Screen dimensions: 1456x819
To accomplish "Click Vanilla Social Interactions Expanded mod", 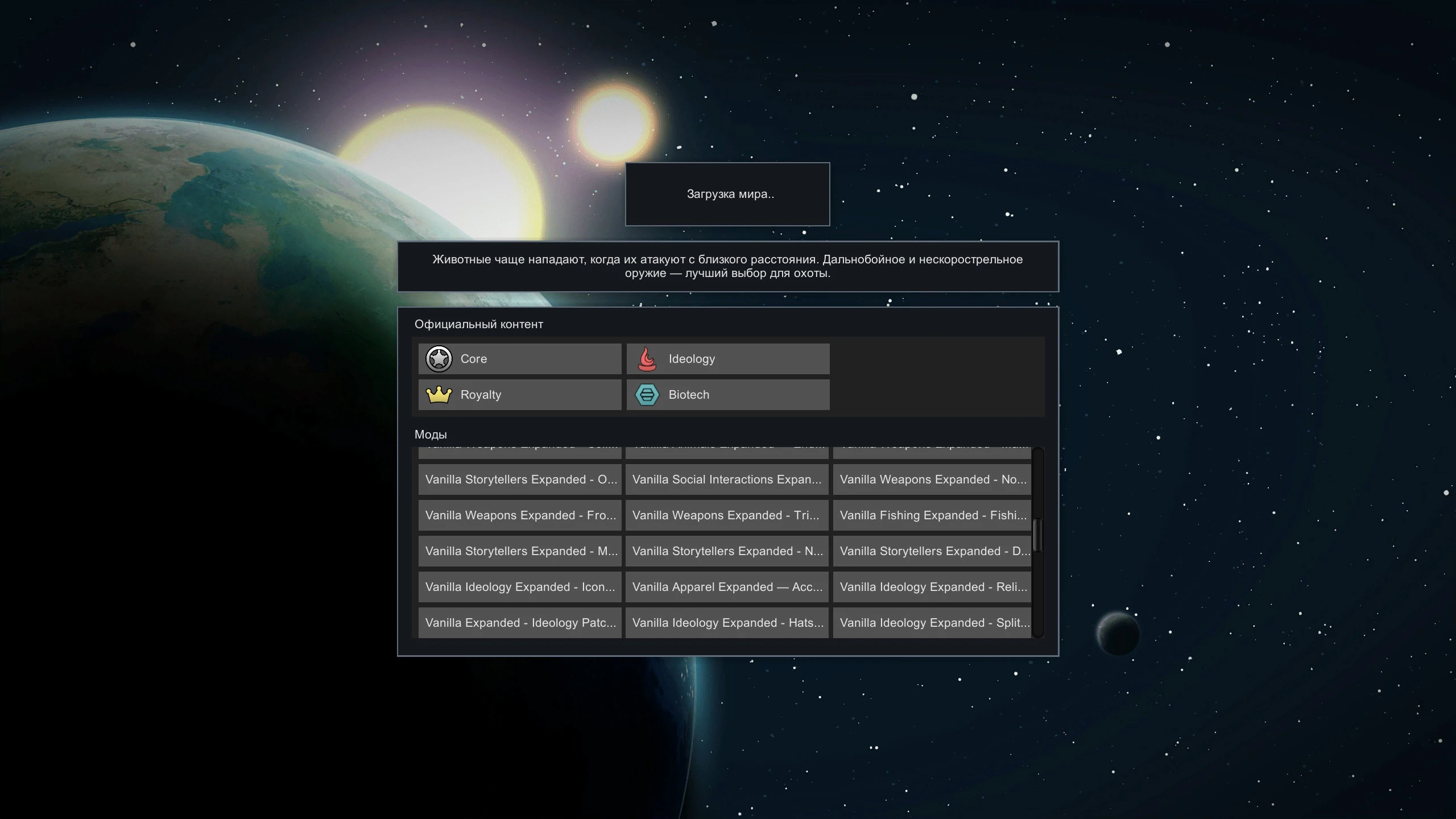I will click(x=727, y=479).
